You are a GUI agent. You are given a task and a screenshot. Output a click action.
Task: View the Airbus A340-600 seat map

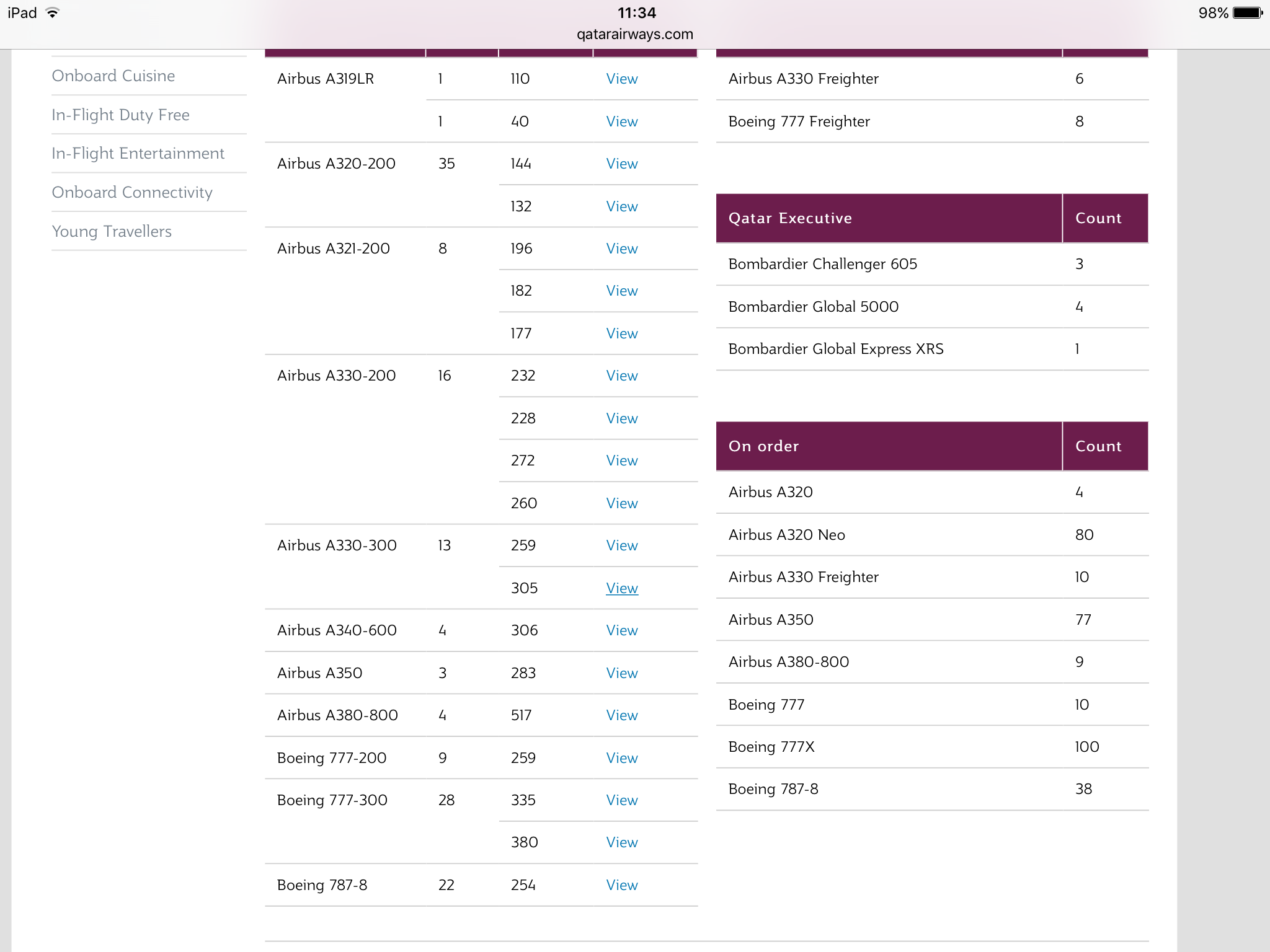pyautogui.click(x=621, y=630)
